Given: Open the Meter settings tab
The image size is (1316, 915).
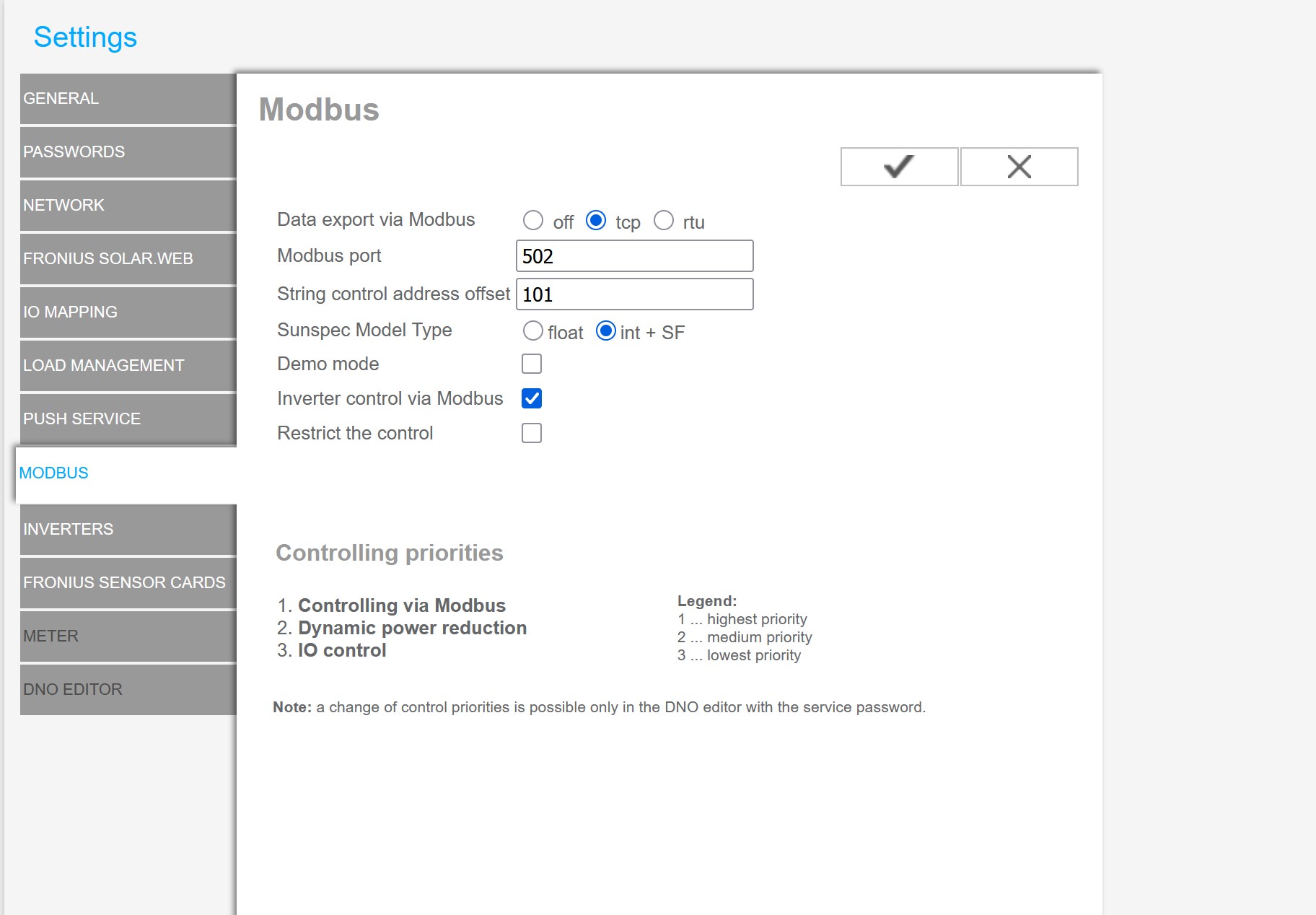Looking at the screenshot, I should pos(128,636).
